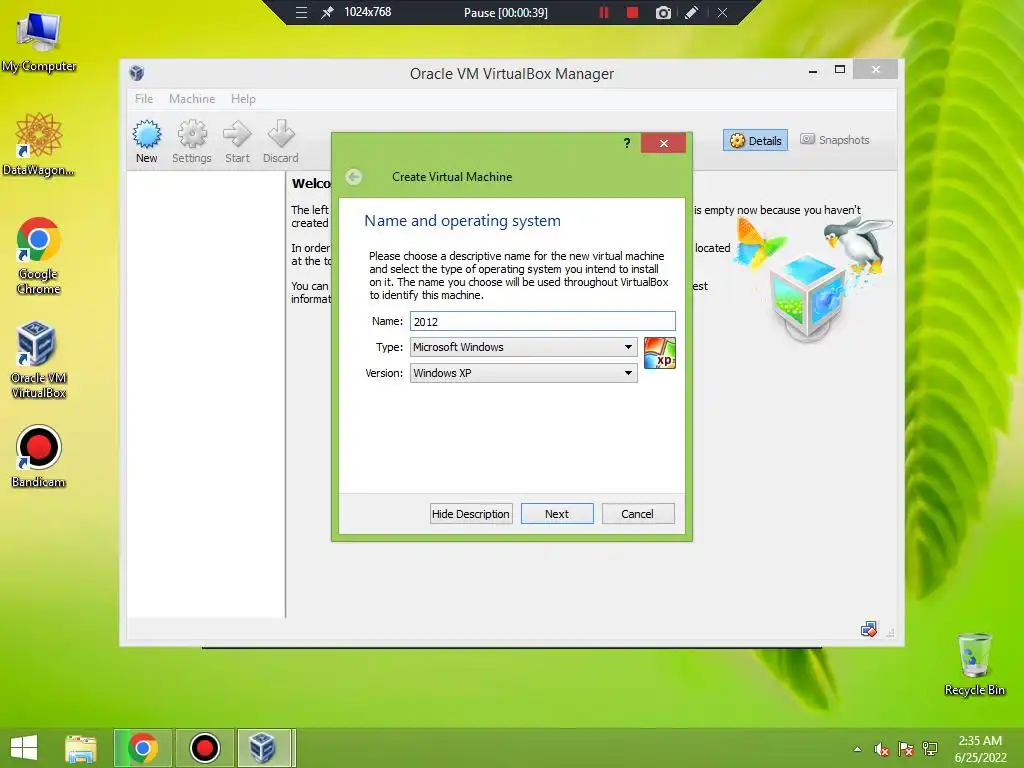This screenshot has height=768, width=1024.
Task: Open Settings gear in VirtualBox toolbar
Action: tap(192, 135)
